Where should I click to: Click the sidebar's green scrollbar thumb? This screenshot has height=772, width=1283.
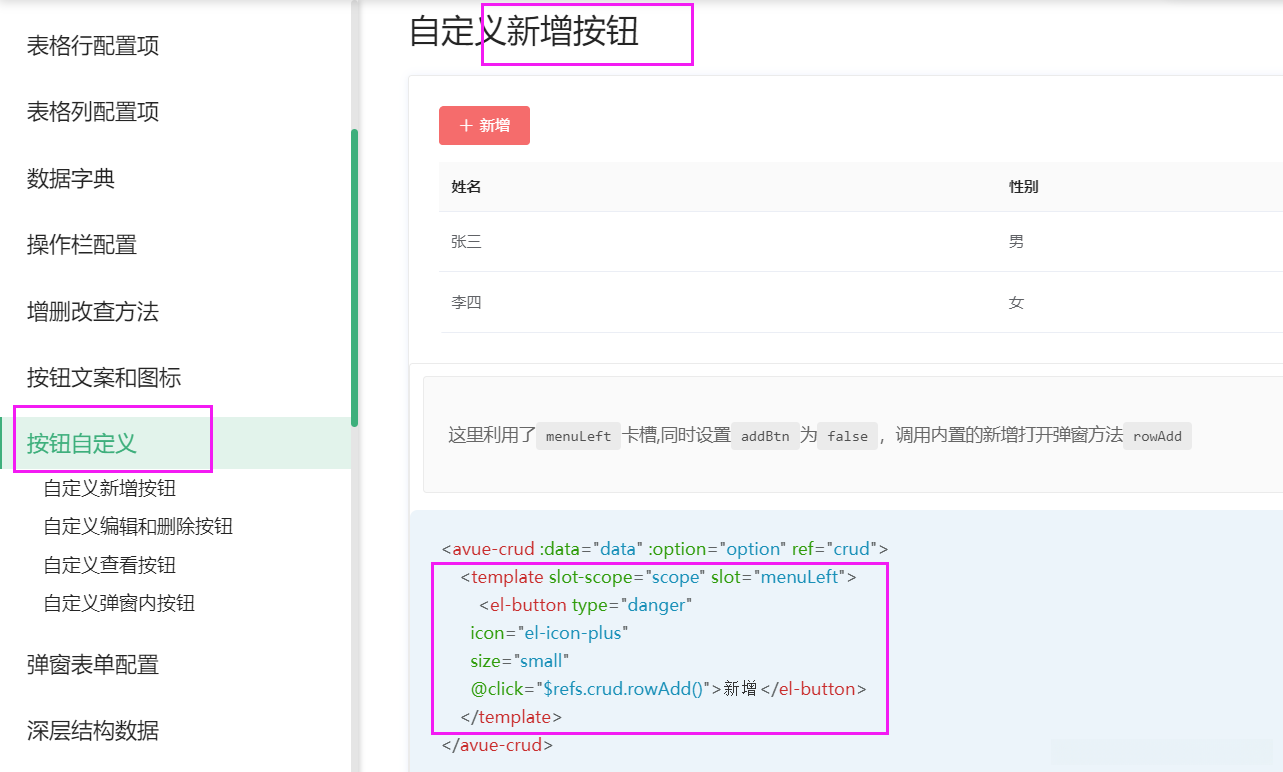pyautogui.click(x=354, y=278)
